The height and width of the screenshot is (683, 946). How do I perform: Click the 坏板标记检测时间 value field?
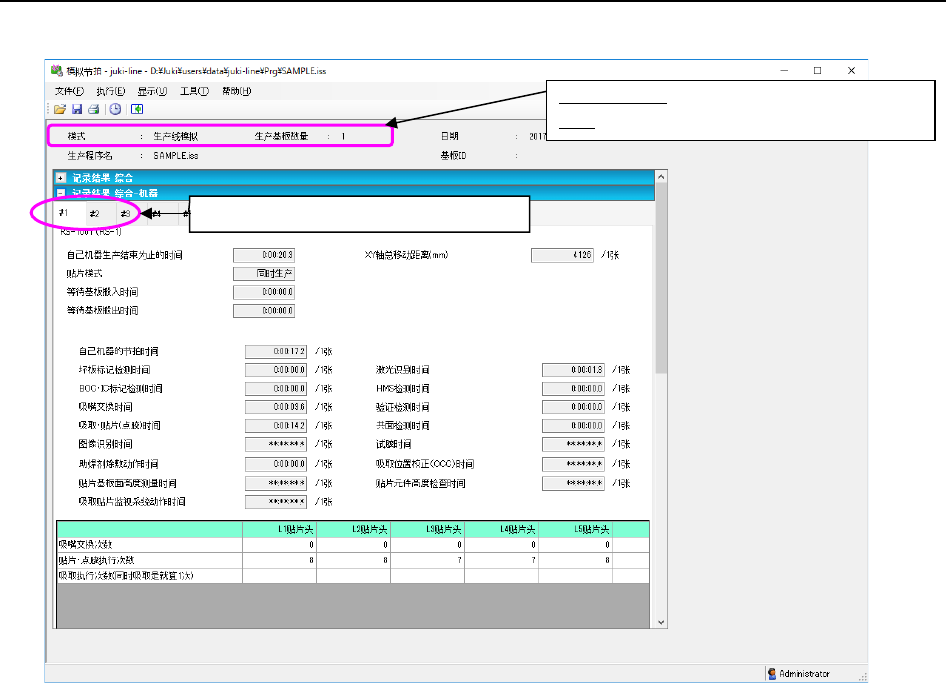click(276, 370)
